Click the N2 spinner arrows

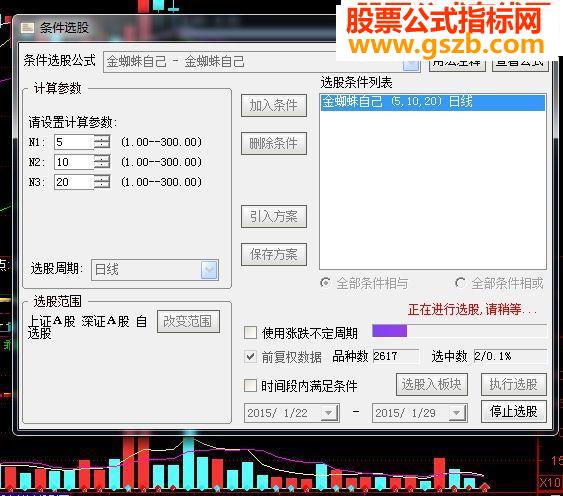(102, 162)
